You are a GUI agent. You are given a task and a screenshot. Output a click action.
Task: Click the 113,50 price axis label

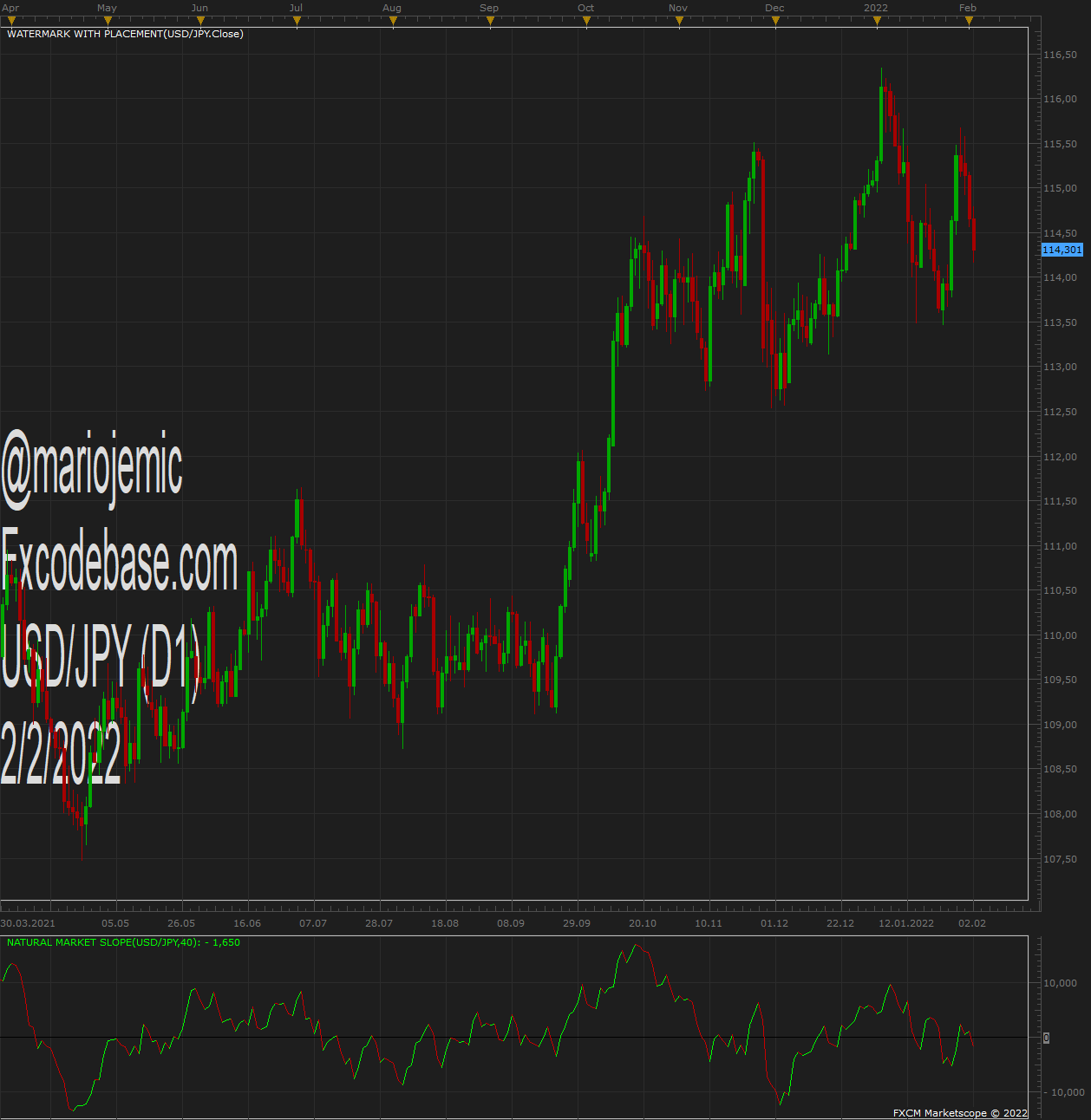pyautogui.click(x=1061, y=322)
